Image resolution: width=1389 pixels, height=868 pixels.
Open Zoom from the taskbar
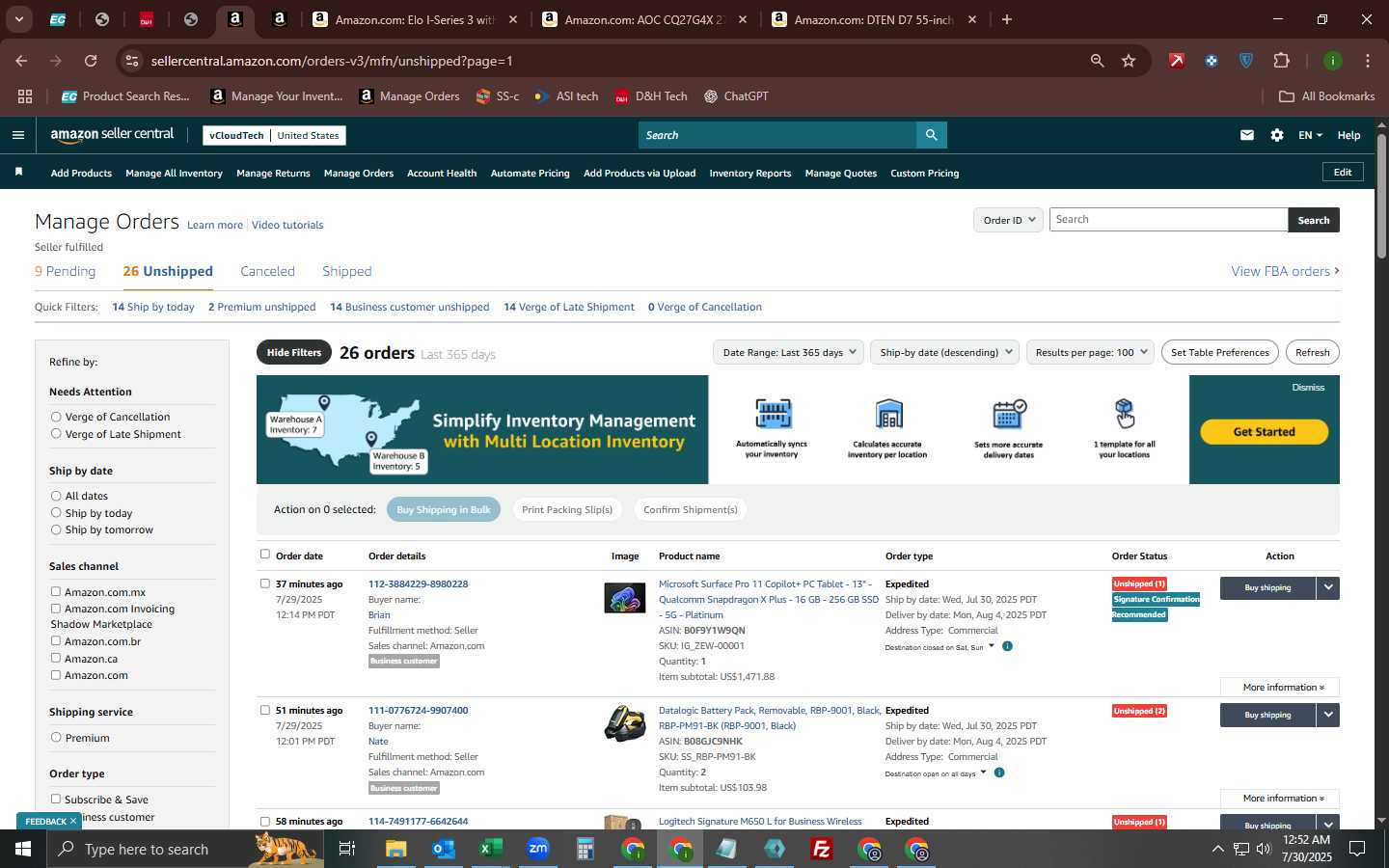click(x=538, y=849)
